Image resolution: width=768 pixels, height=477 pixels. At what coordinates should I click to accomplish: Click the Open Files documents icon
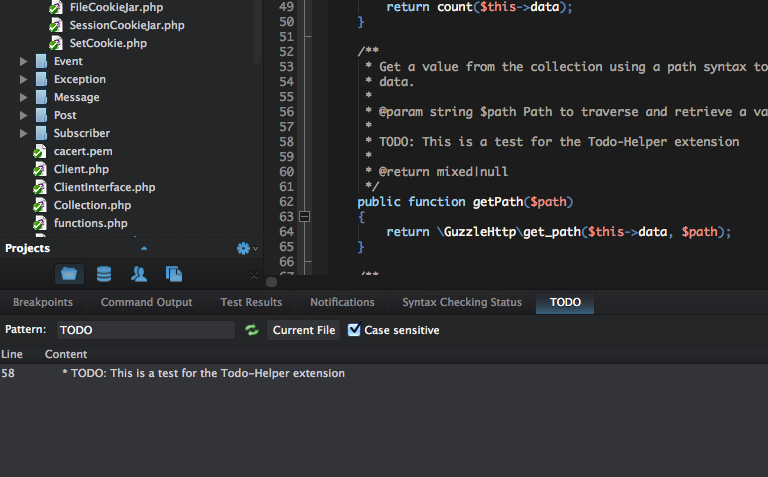point(174,273)
